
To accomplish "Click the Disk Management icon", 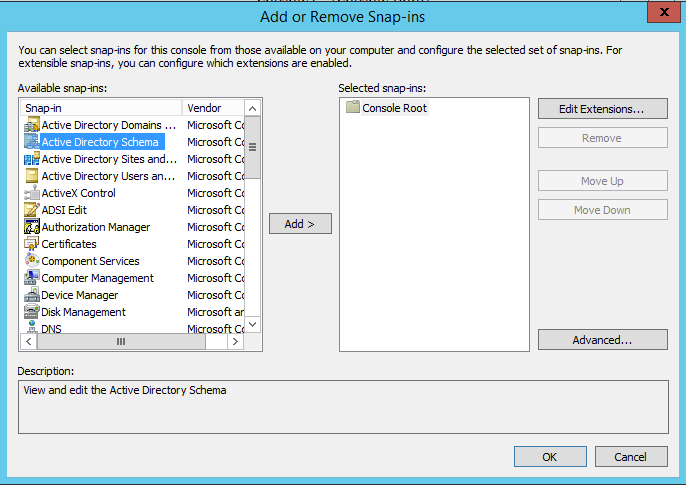I will 32,312.
